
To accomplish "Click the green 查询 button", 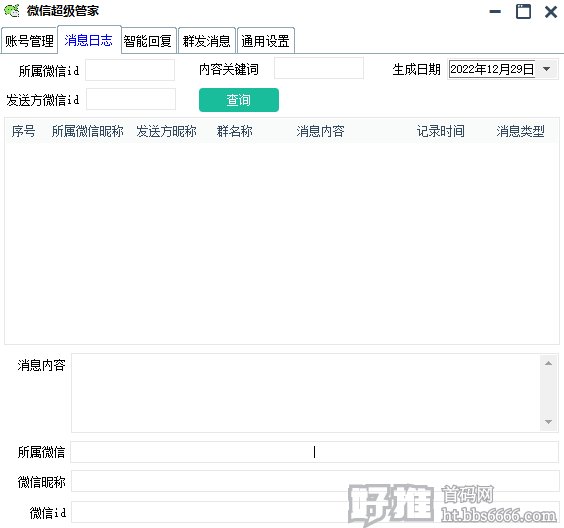I will [239, 100].
